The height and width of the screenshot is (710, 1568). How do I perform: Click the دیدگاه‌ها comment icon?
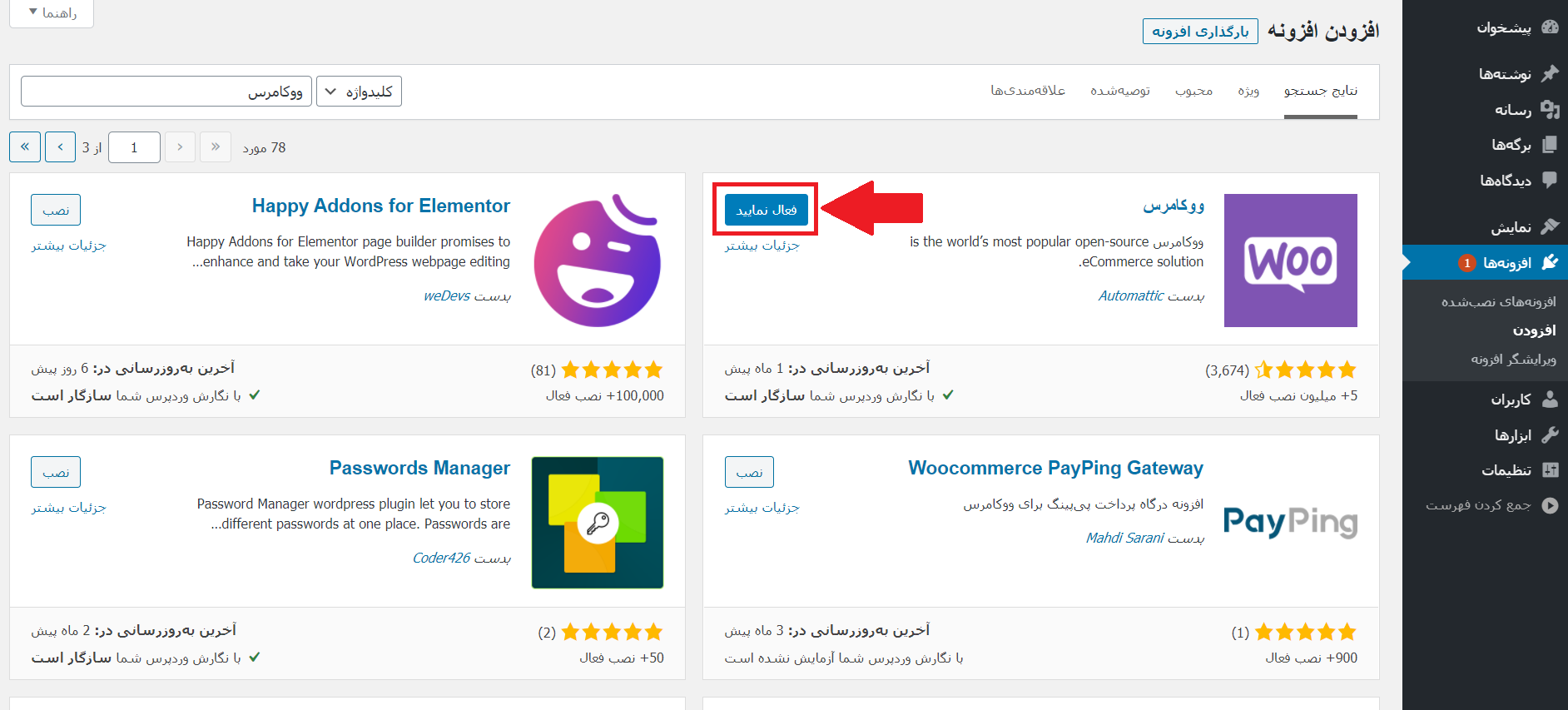tap(1550, 180)
